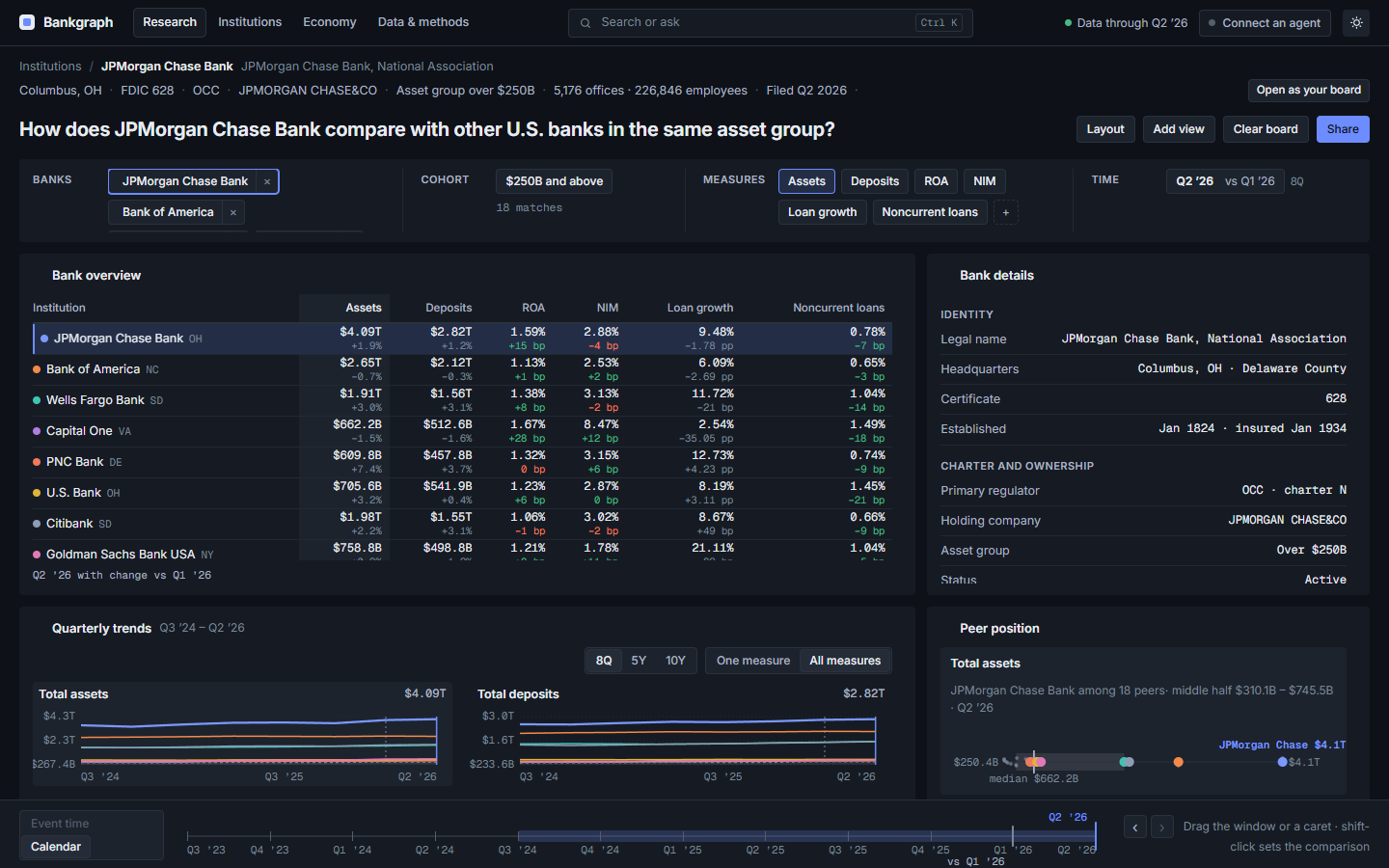This screenshot has height=868, width=1389.
Task: Select the Bank of America table row
Action: pos(462,369)
